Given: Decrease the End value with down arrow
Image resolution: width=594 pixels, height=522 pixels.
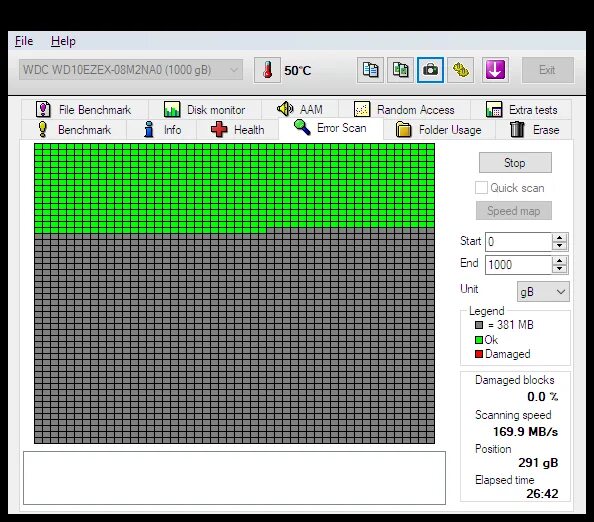Looking at the screenshot, I should (x=560, y=269).
